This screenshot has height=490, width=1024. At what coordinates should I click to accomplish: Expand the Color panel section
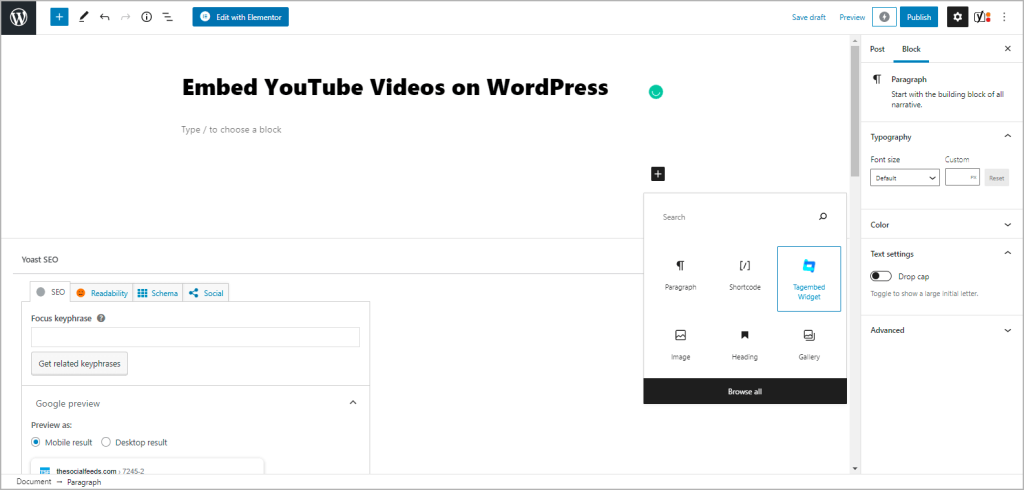click(x=940, y=225)
